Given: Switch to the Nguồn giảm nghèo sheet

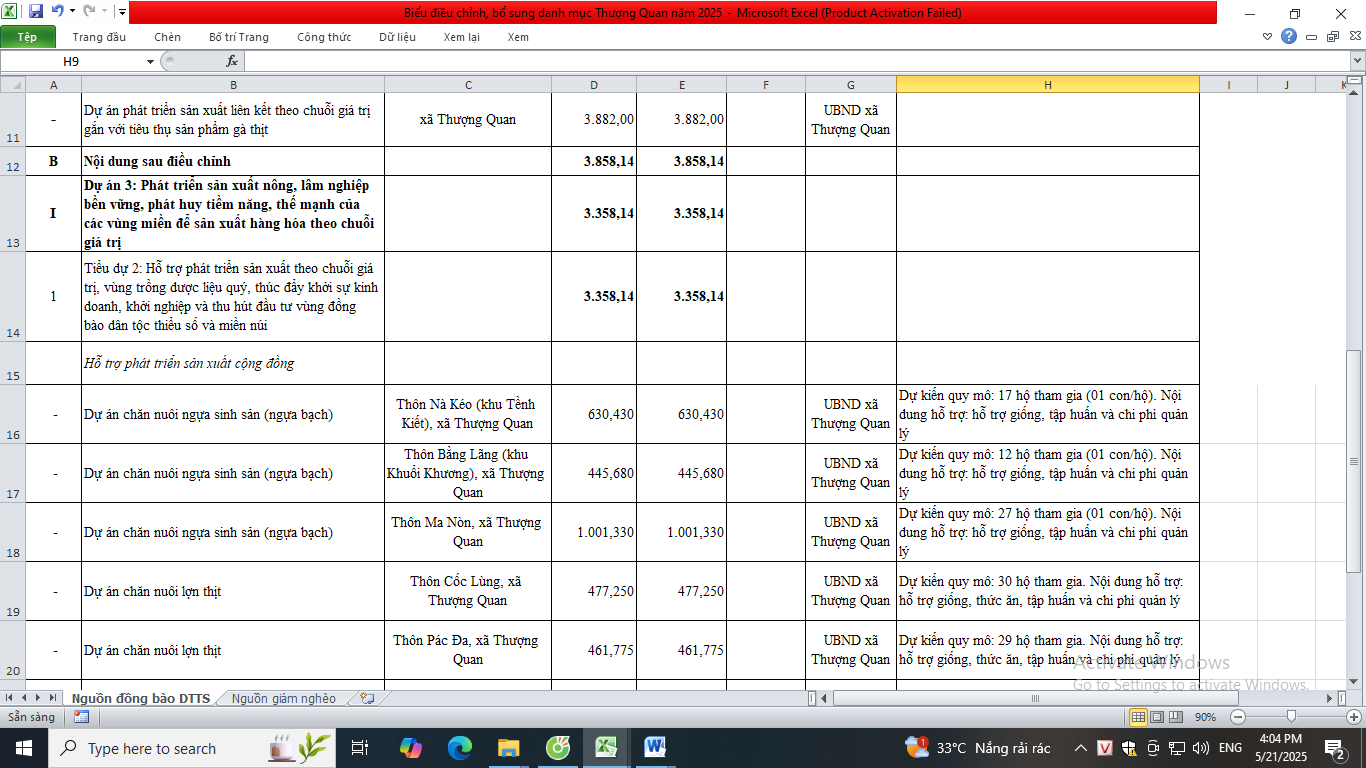Looking at the screenshot, I should click(x=284, y=698).
